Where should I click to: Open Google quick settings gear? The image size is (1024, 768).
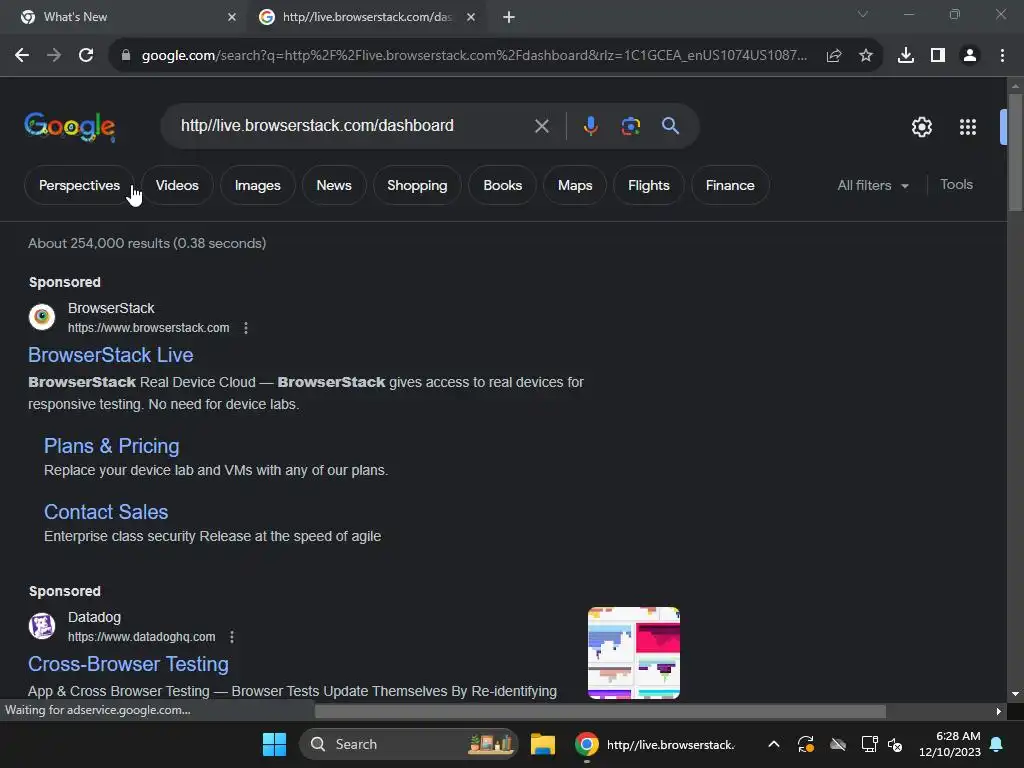click(921, 127)
